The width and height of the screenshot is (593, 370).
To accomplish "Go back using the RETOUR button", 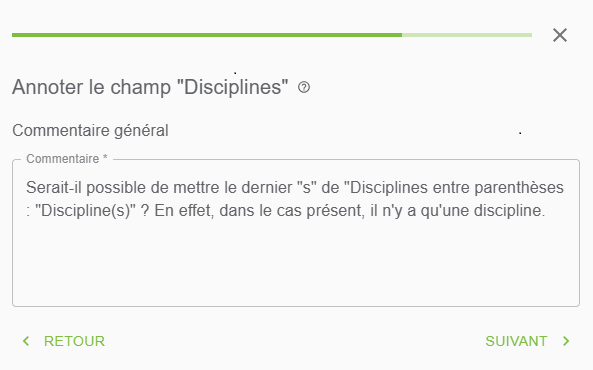I will tap(64, 341).
